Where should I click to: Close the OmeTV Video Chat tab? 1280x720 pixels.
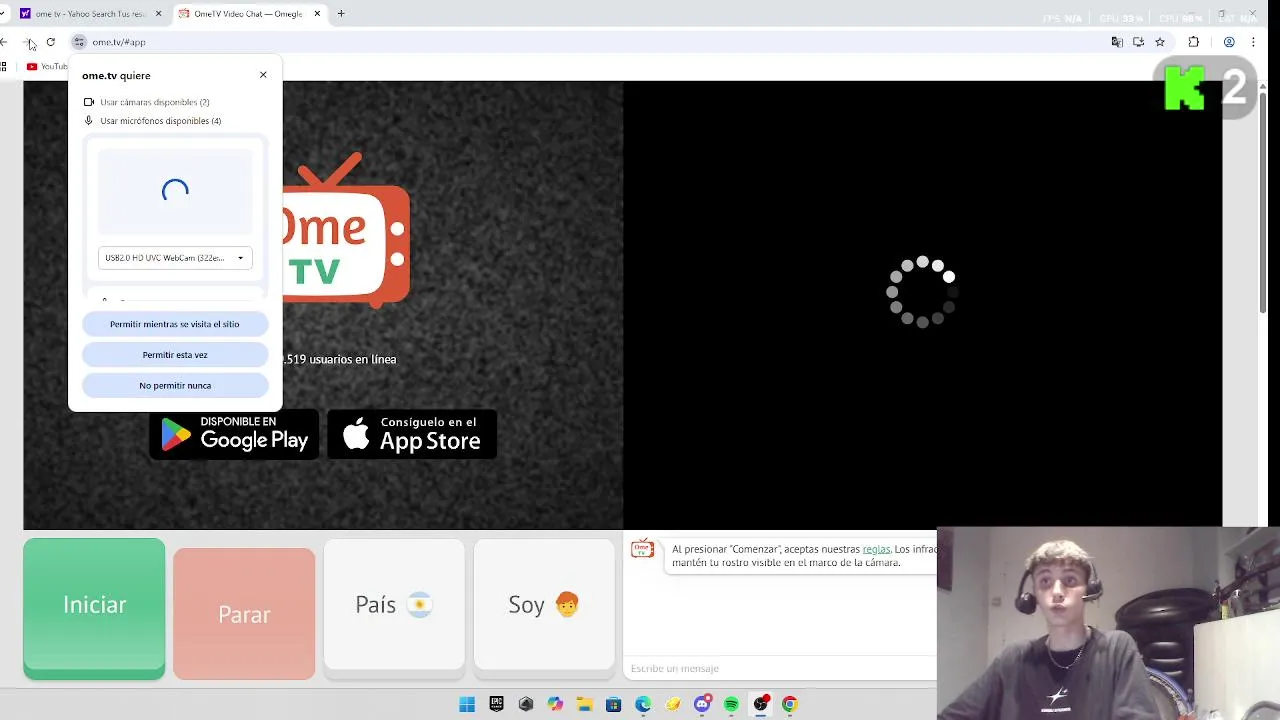coord(318,14)
